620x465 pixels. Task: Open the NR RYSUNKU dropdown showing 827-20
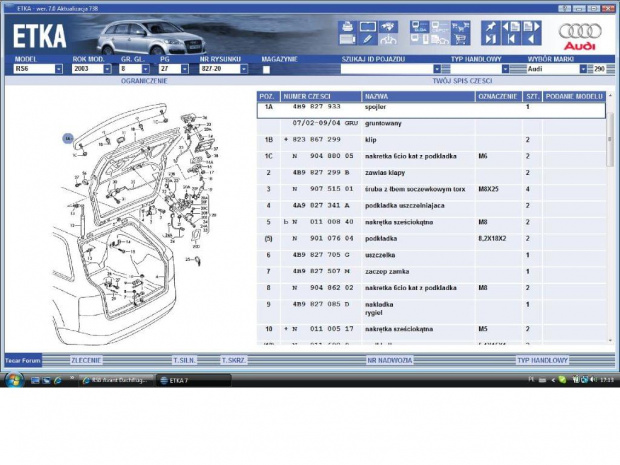click(x=244, y=69)
